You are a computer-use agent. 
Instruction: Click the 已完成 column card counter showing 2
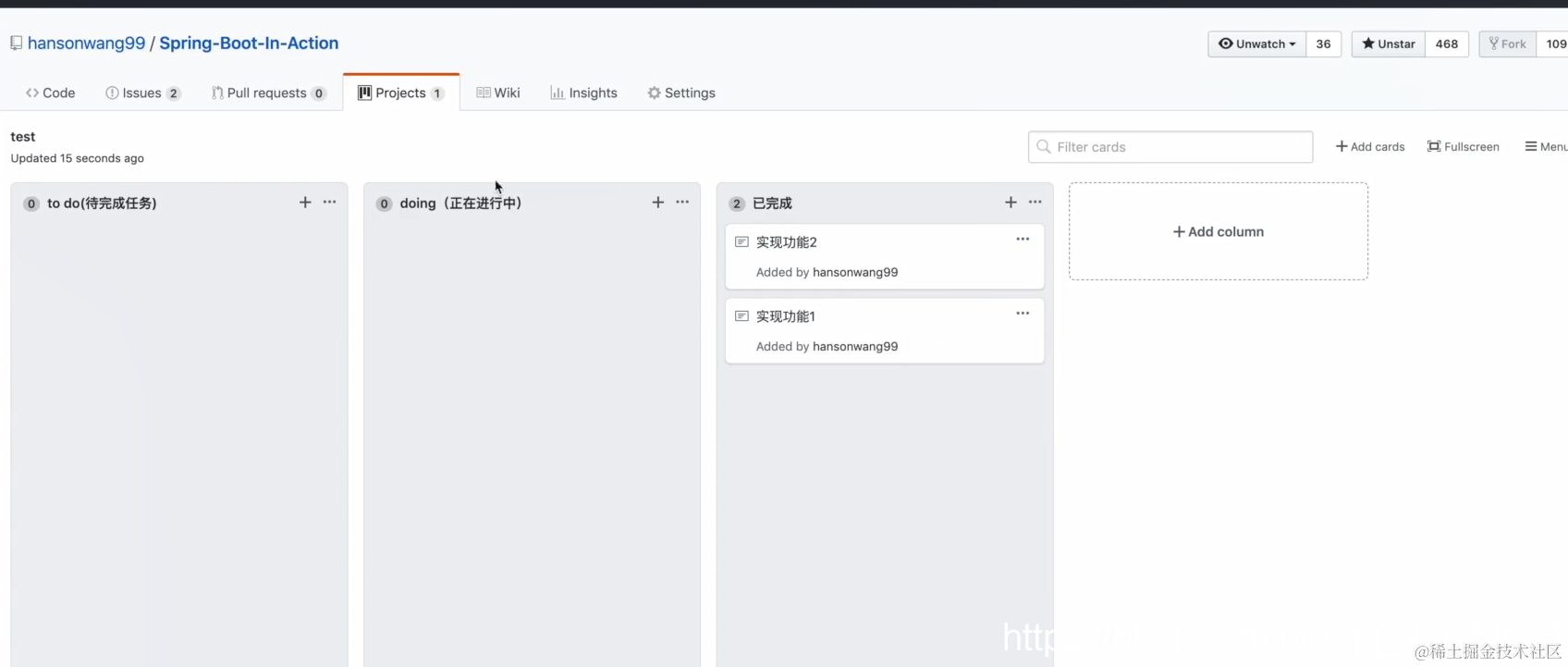point(737,204)
